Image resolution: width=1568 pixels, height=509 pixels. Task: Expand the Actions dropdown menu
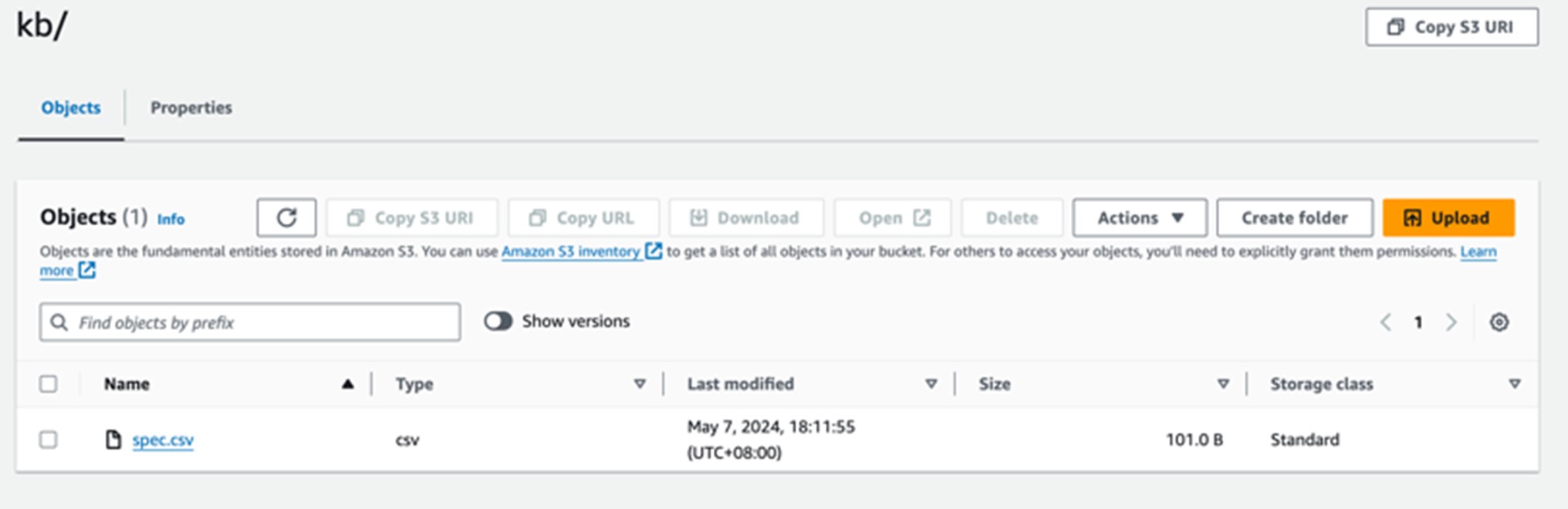[1140, 217]
